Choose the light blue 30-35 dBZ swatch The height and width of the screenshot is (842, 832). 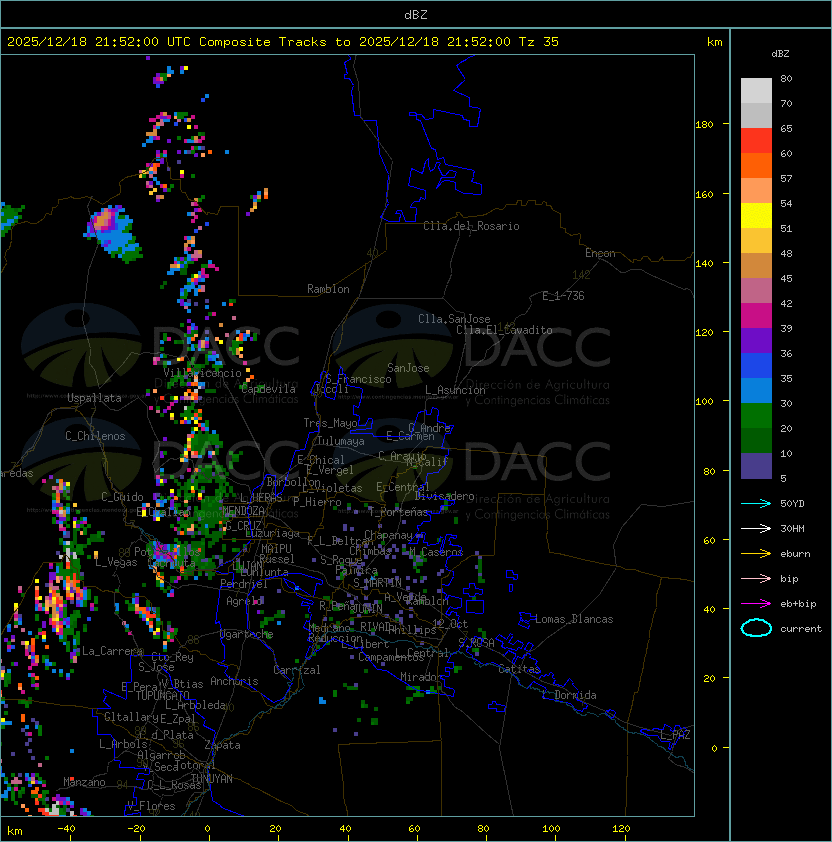click(x=756, y=390)
